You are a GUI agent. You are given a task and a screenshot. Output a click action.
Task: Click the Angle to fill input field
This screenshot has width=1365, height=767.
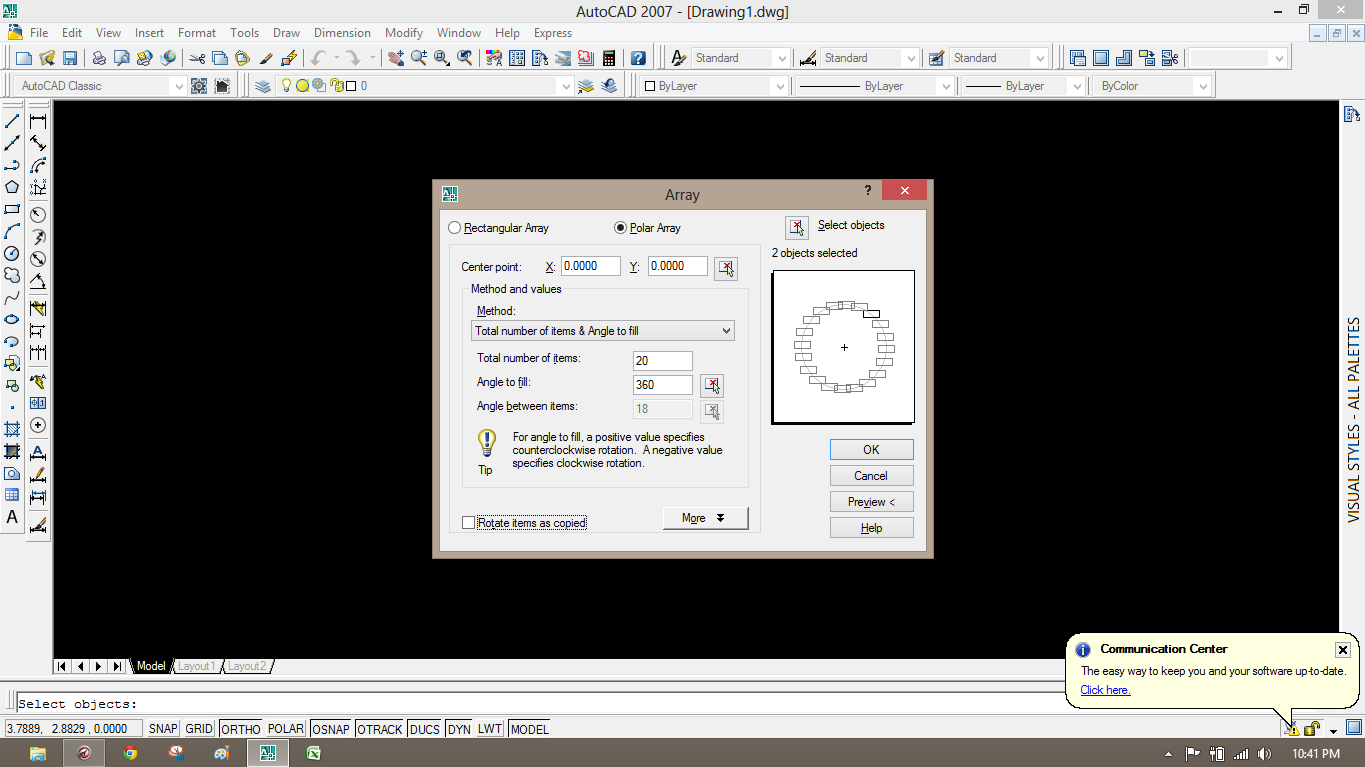(x=663, y=385)
